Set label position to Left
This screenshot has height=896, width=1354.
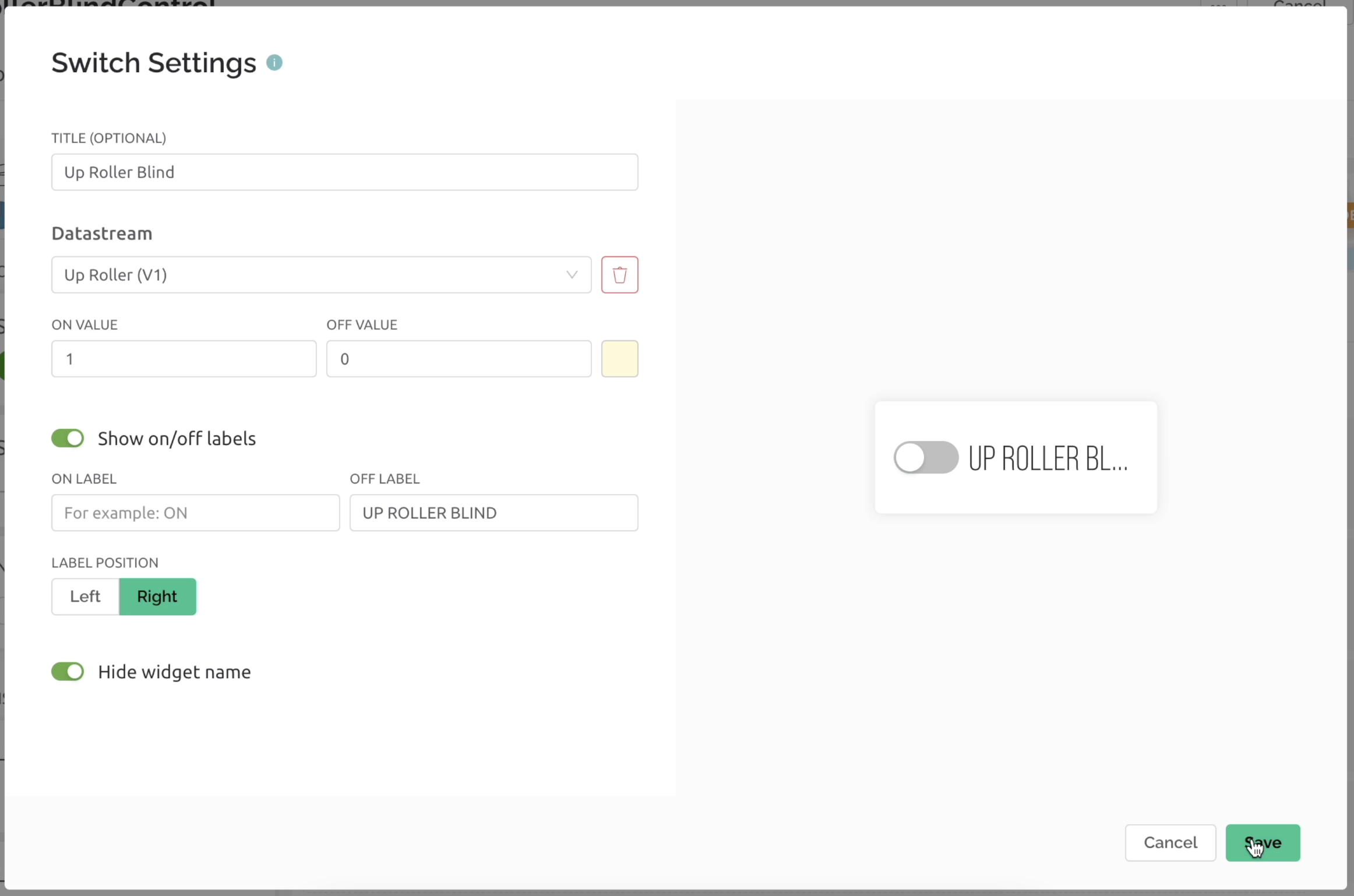(85, 596)
